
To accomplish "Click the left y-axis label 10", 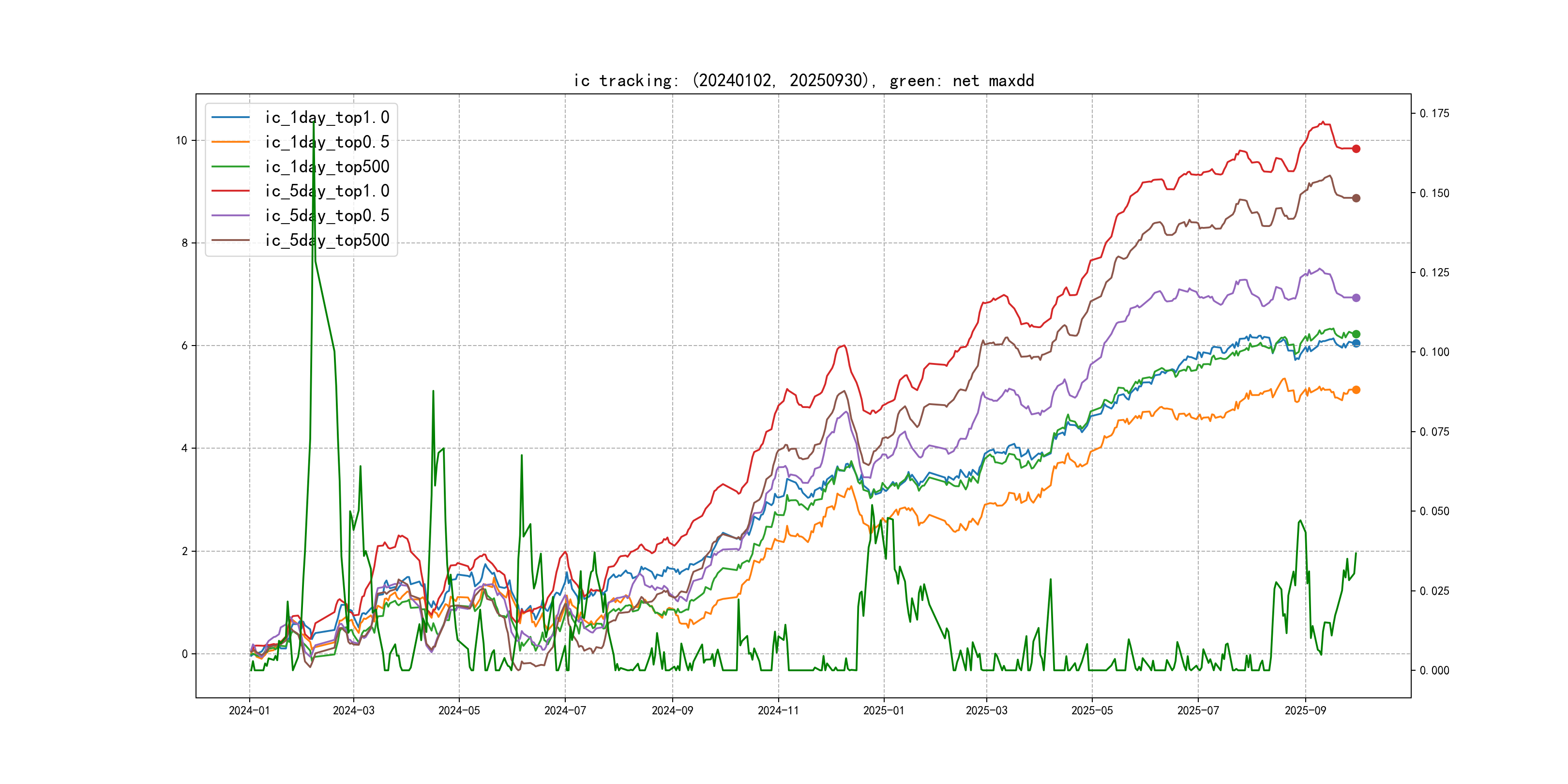I will [181, 141].
